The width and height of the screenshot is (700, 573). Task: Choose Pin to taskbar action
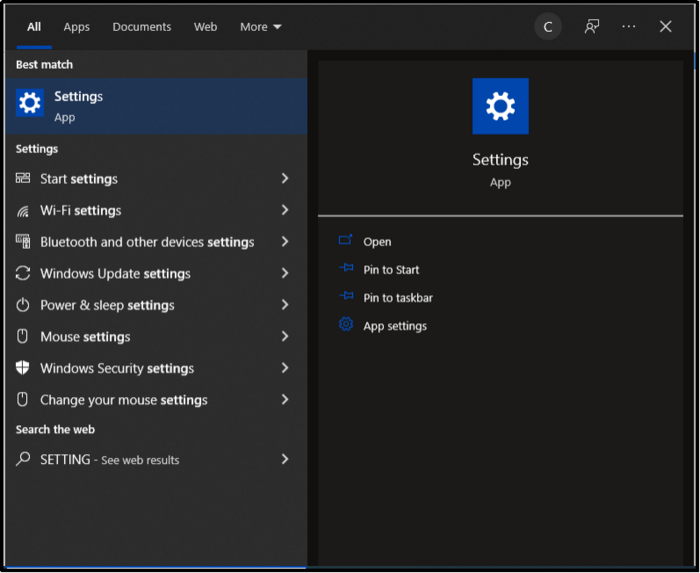(397, 298)
